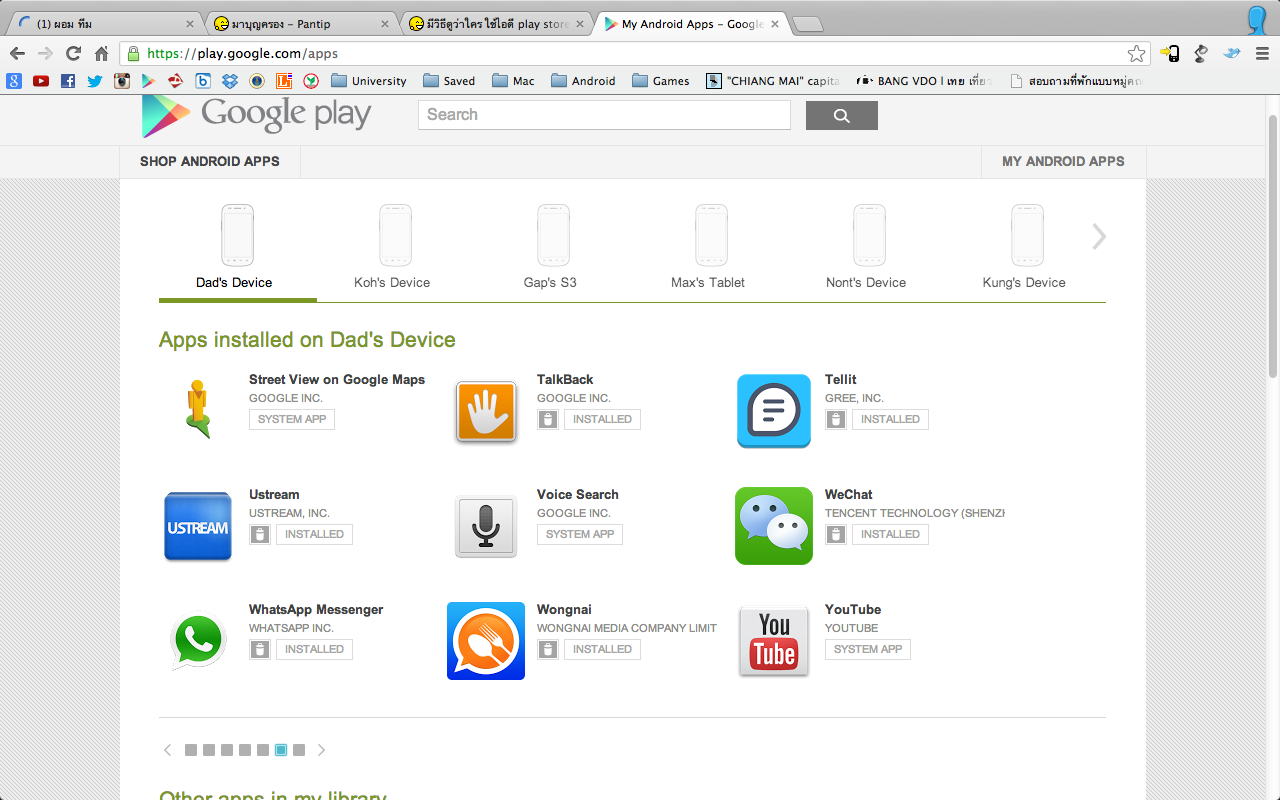Click the browser back arrow

coord(17,54)
